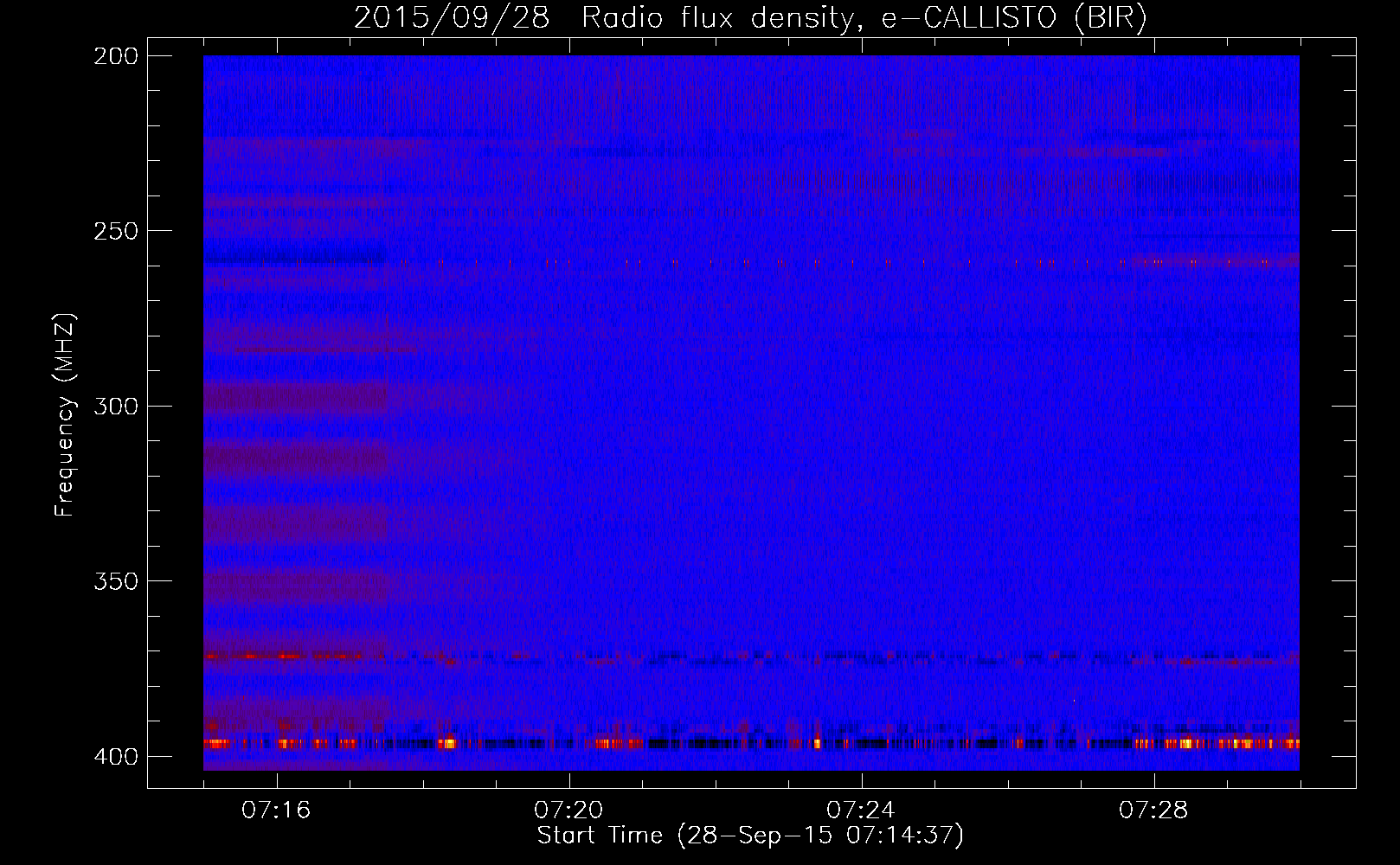
Task: Click the 400 frequency tick label
Action: tap(116, 756)
